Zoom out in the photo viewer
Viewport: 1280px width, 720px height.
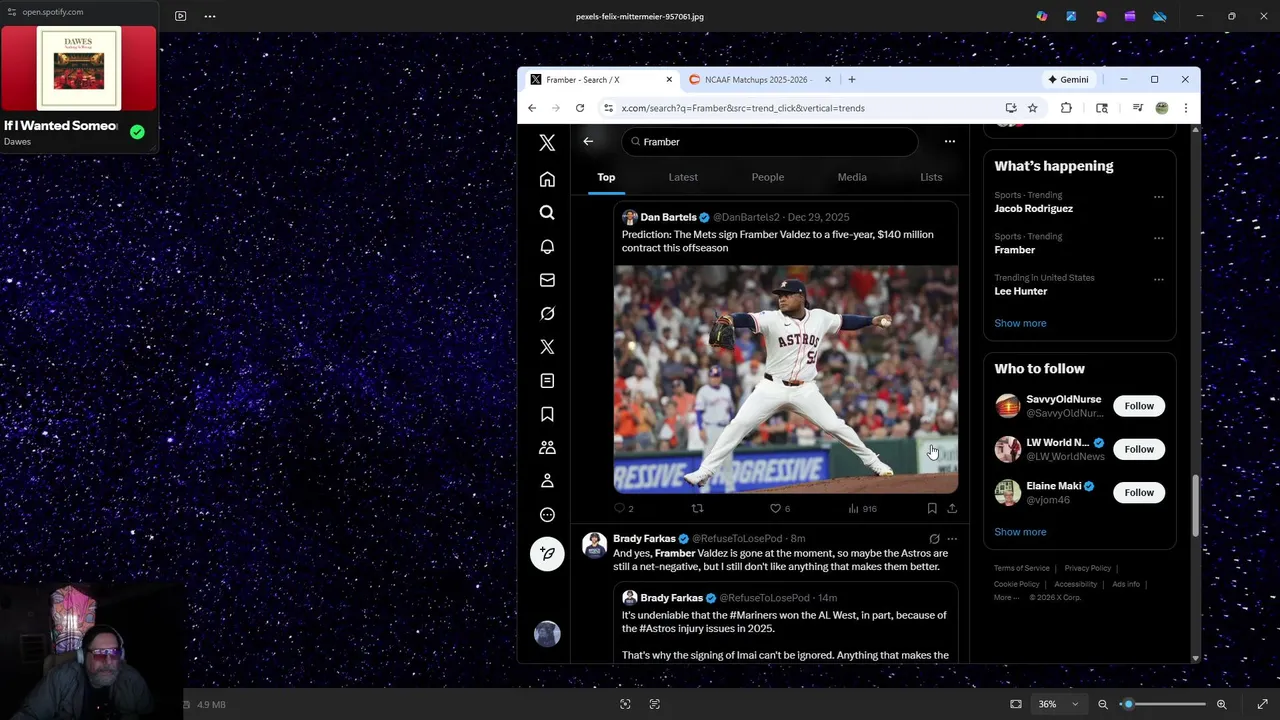click(1103, 704)
